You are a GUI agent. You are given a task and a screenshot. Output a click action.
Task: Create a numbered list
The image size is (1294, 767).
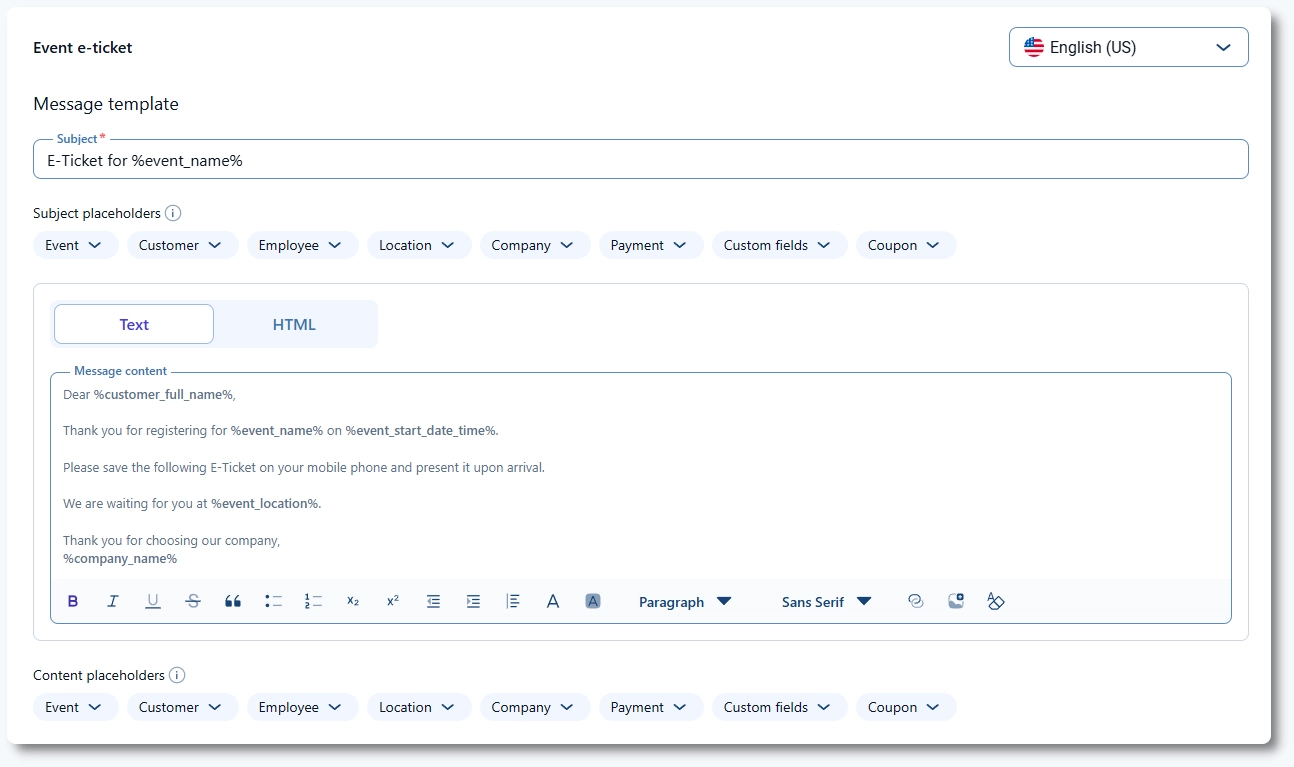tap(313, 601)
